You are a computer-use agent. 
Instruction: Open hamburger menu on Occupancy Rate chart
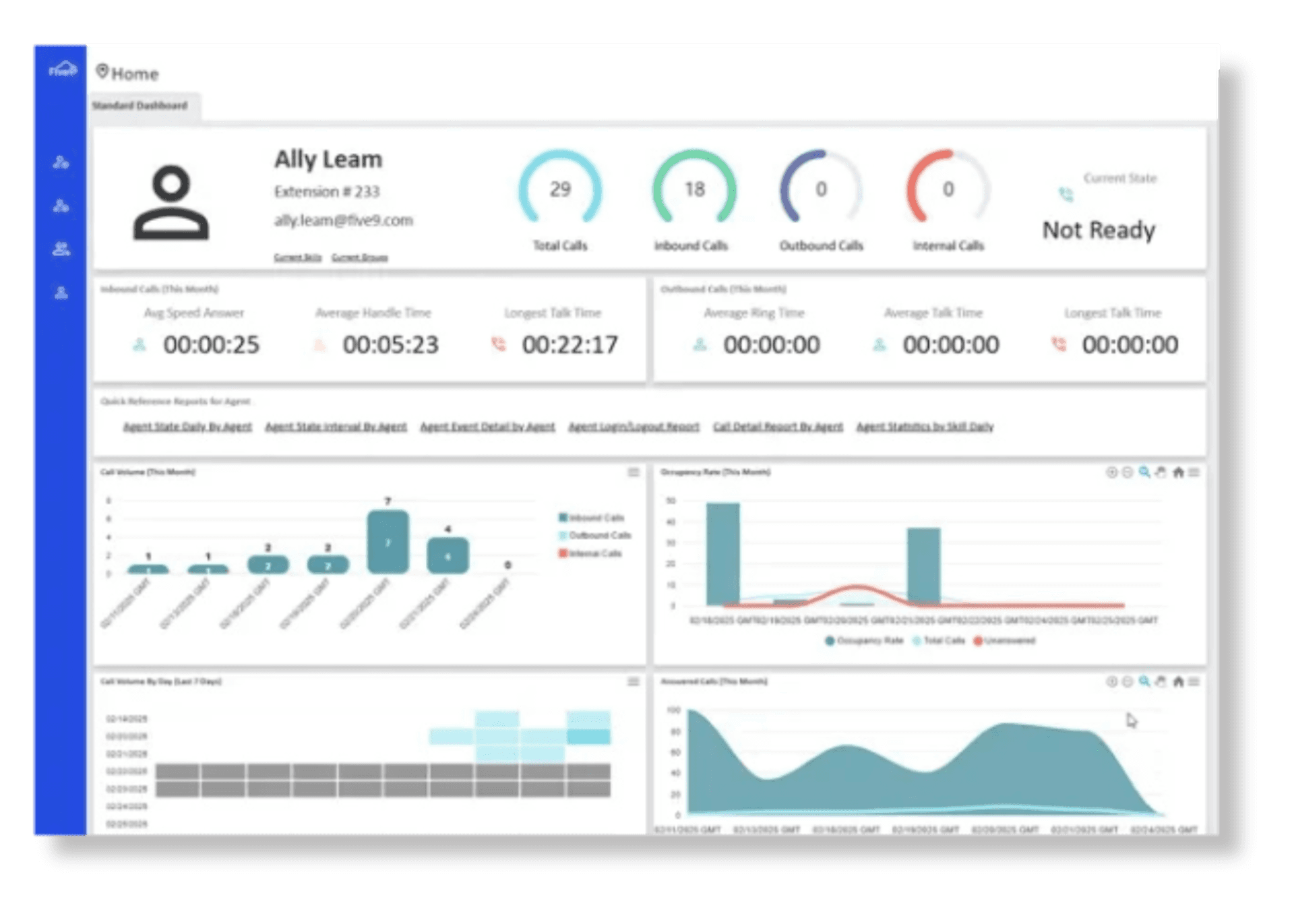click(x=1194, y=472)
